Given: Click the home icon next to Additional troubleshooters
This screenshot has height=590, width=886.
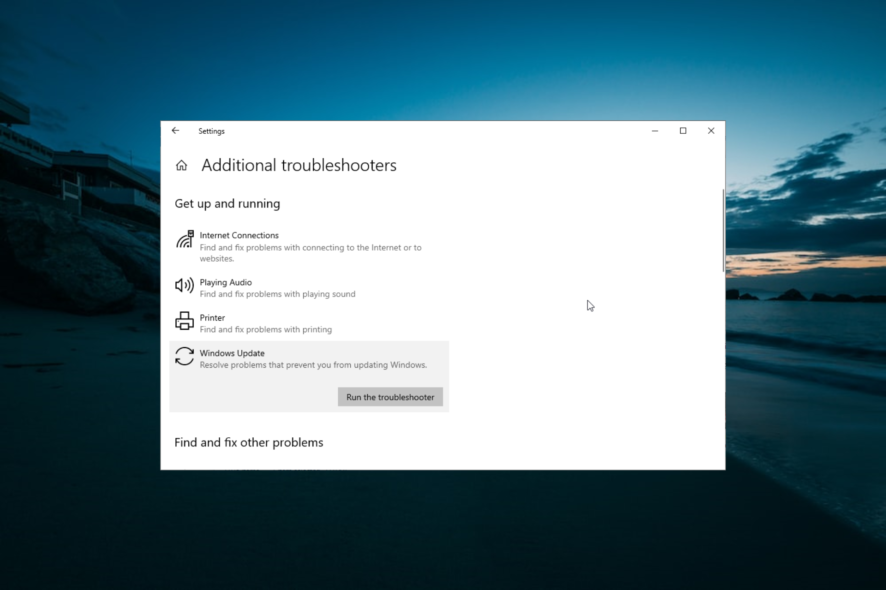Looking at the screenshot, I should coord(182,165).
